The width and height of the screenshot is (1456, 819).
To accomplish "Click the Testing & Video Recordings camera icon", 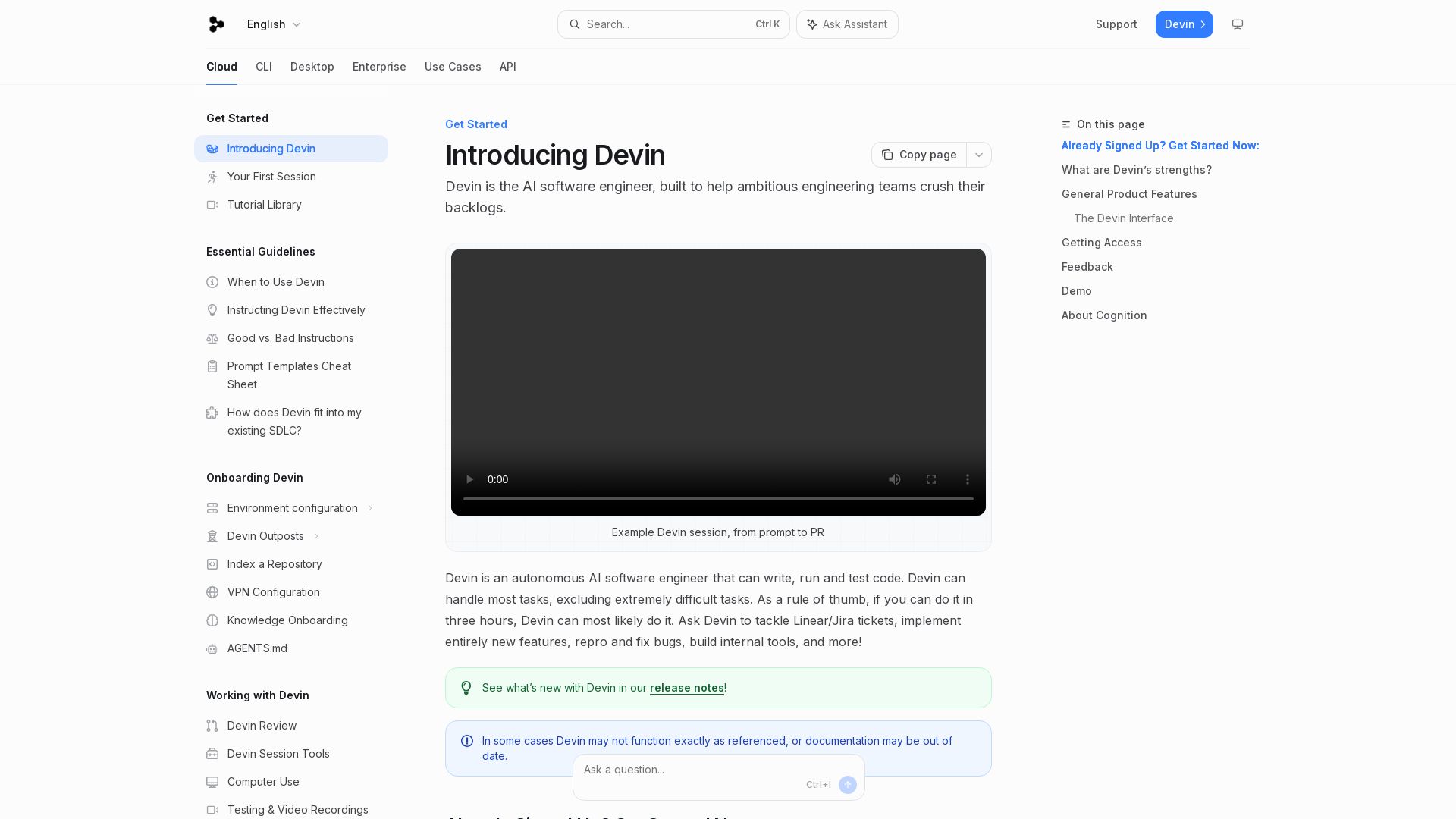I will pyautogui.click(x=212, y=810).
